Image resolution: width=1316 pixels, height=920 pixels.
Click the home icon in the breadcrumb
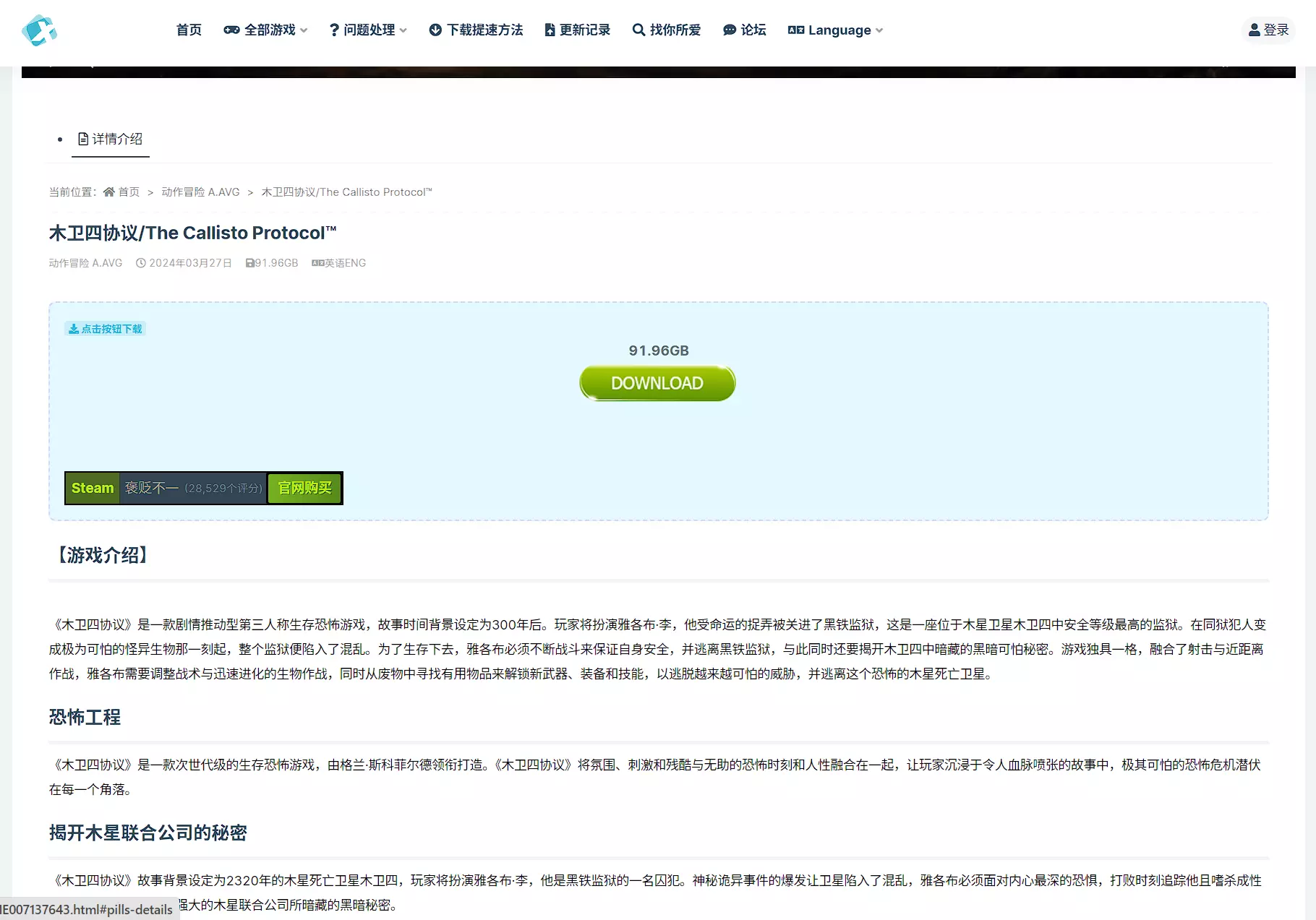pos(109,192)
